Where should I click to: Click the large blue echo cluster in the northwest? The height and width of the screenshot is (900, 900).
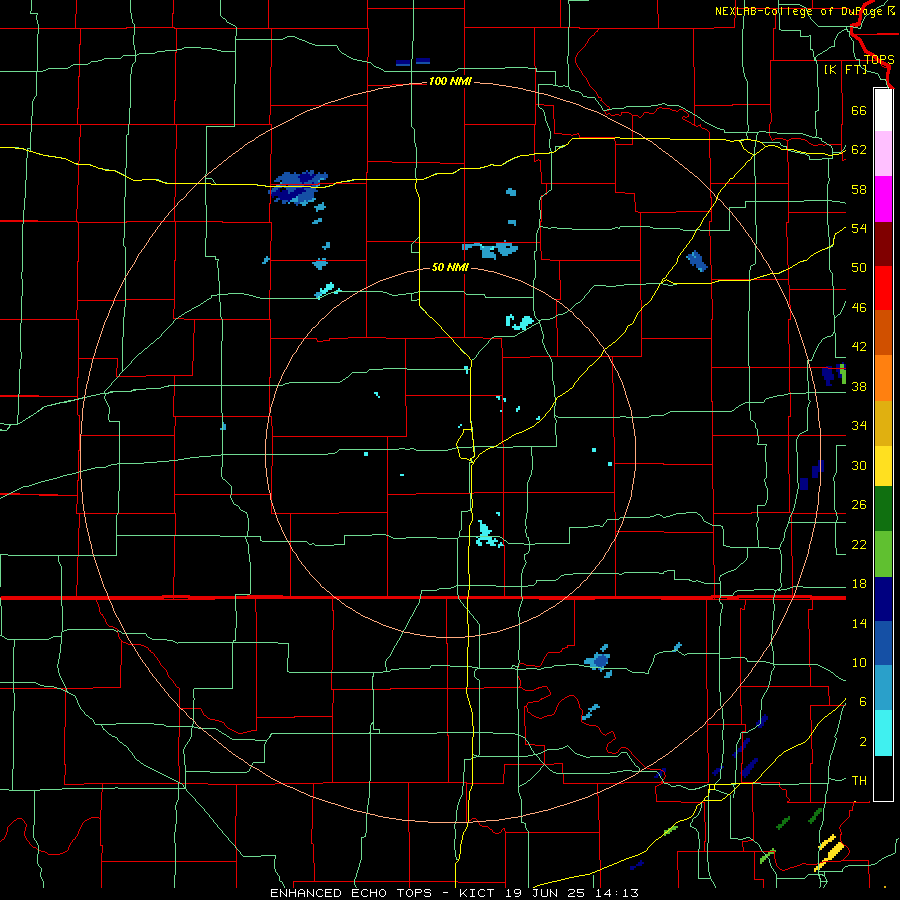point(298,188)
